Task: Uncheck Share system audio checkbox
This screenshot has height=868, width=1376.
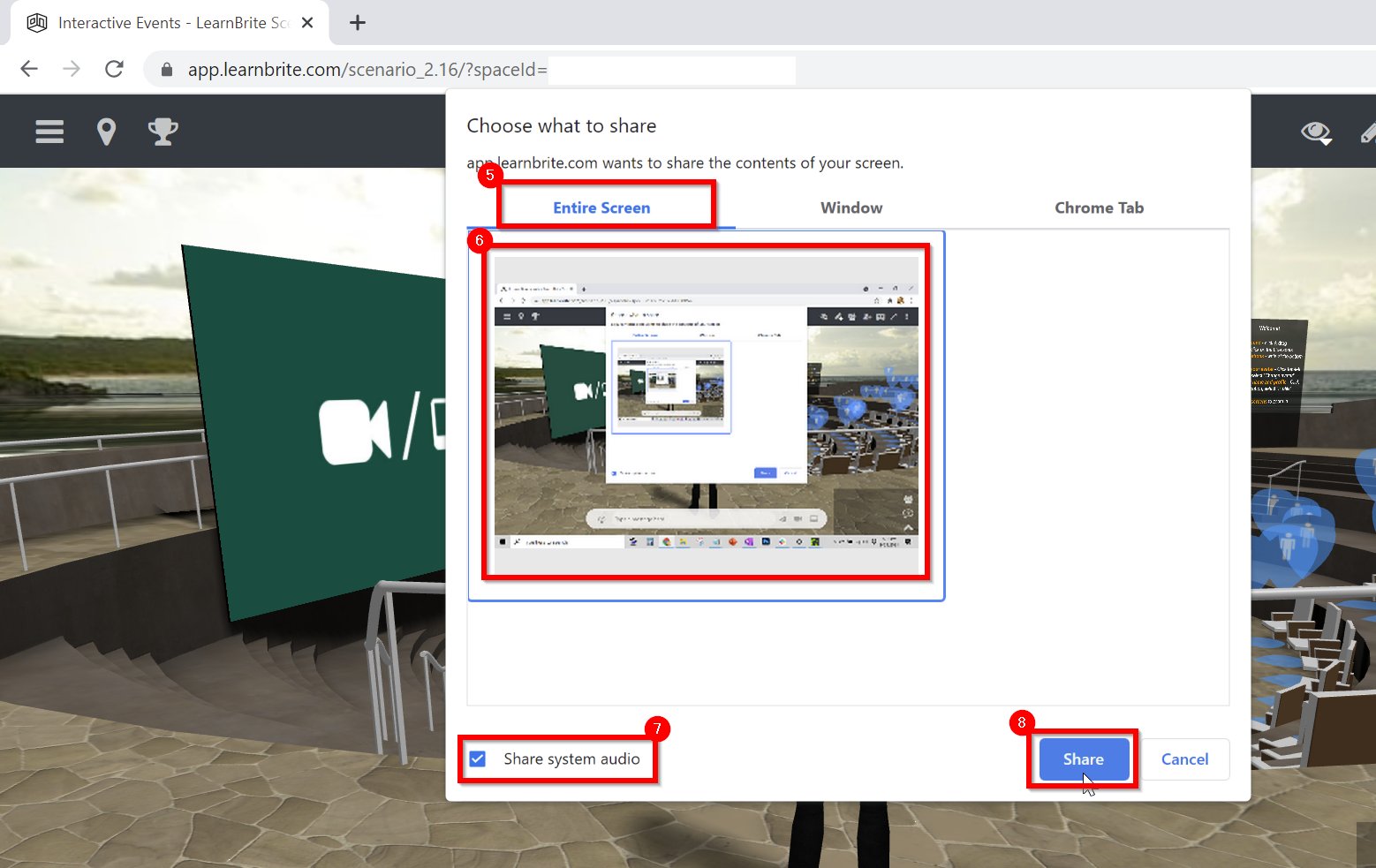Action: [x=478, y=759]
